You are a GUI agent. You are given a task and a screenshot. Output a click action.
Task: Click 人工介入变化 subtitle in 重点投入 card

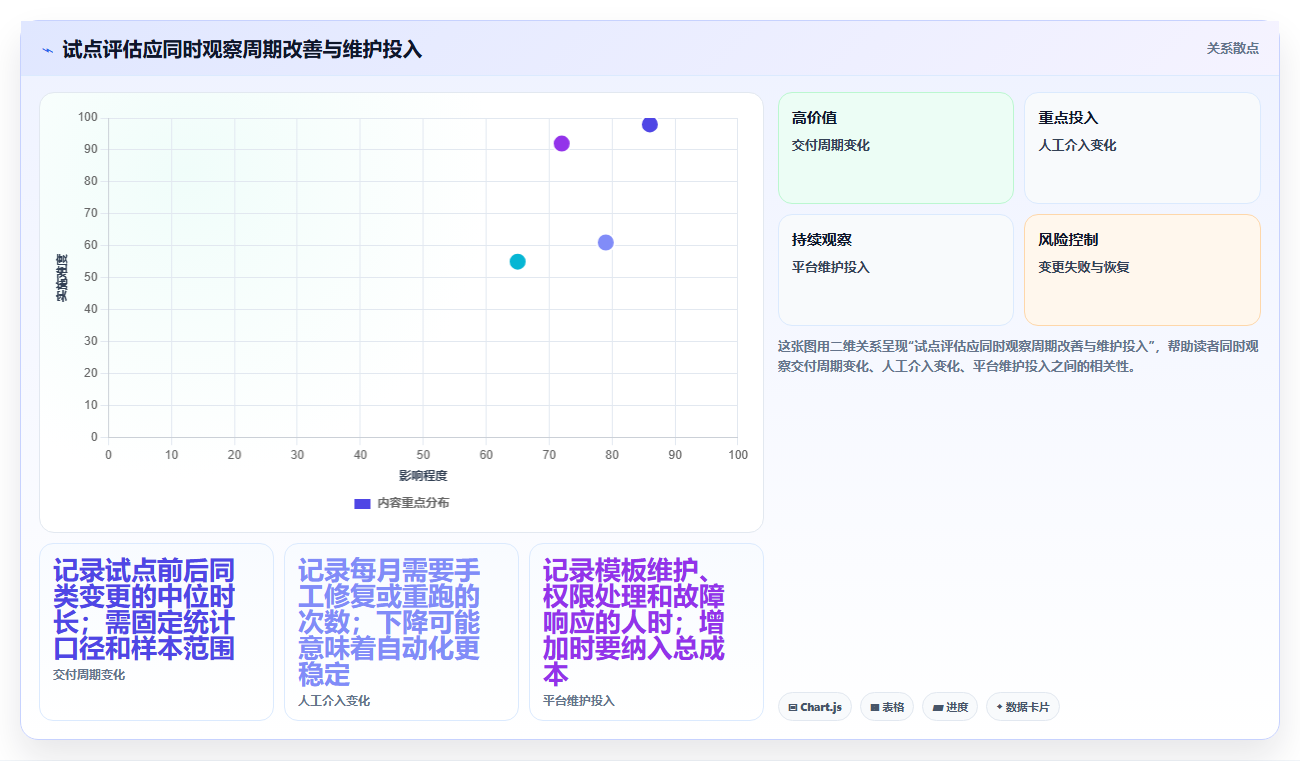[x=1077, y=145]
